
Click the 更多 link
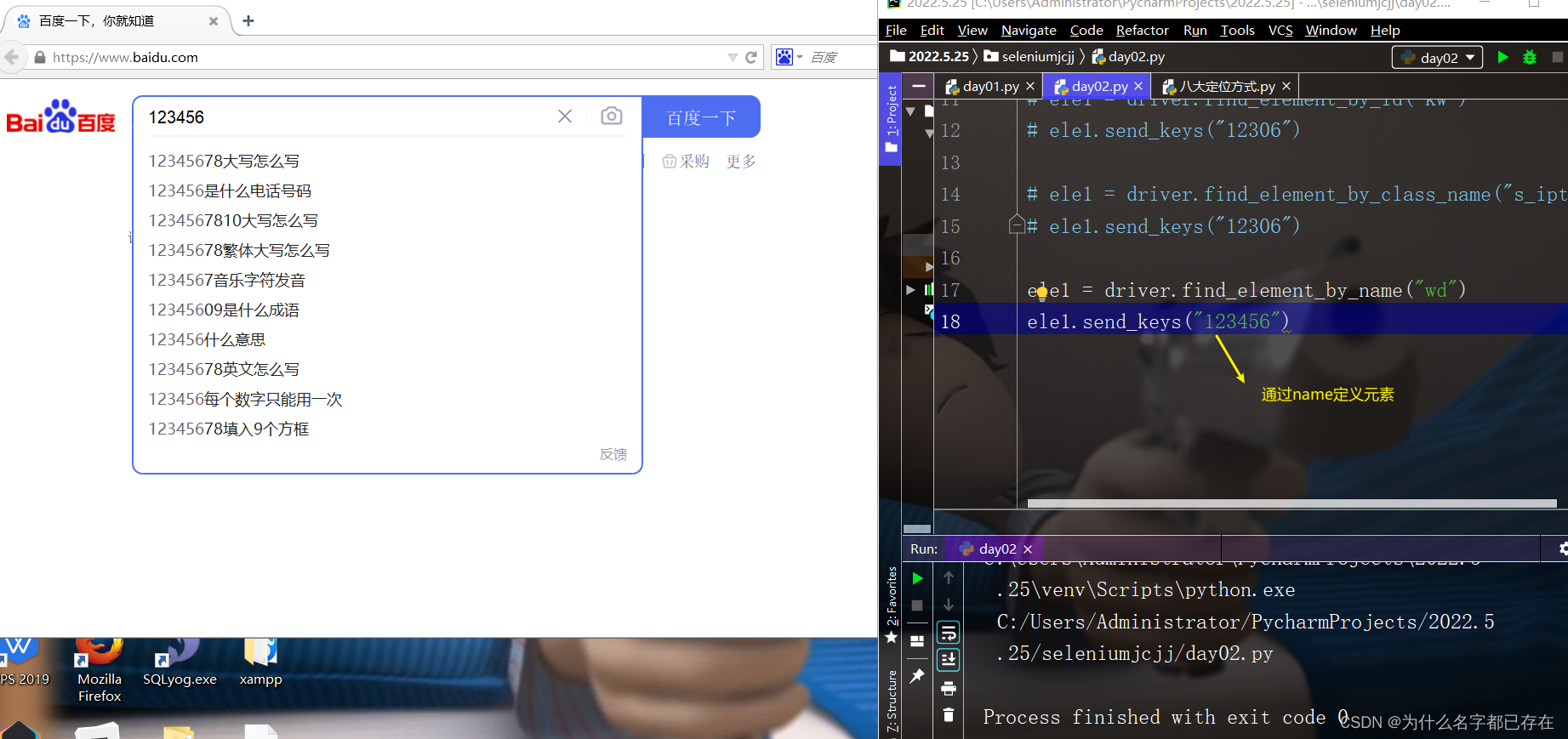pyautogui.click(x=741, y=161)
